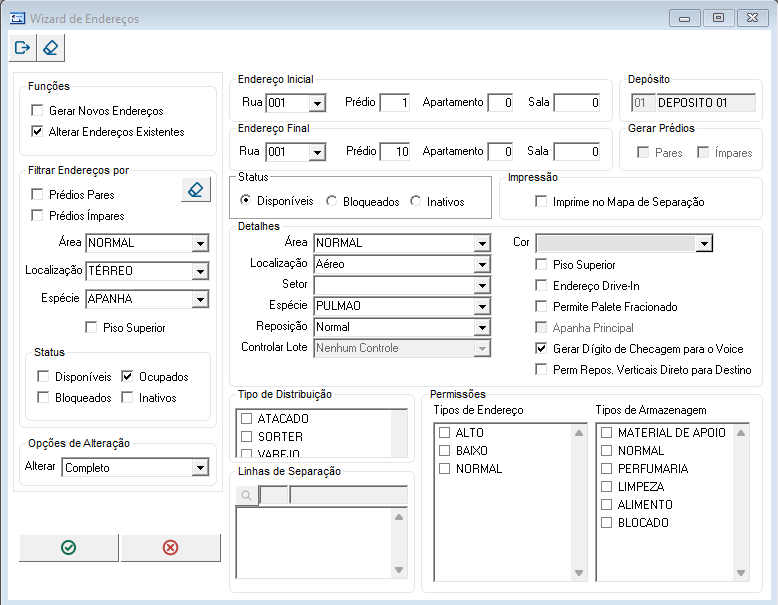Click Prédio field in Endereço Inicial
The height and width of the screenshot is (605, 778).
pyautogui.click(x=395, y=103)
